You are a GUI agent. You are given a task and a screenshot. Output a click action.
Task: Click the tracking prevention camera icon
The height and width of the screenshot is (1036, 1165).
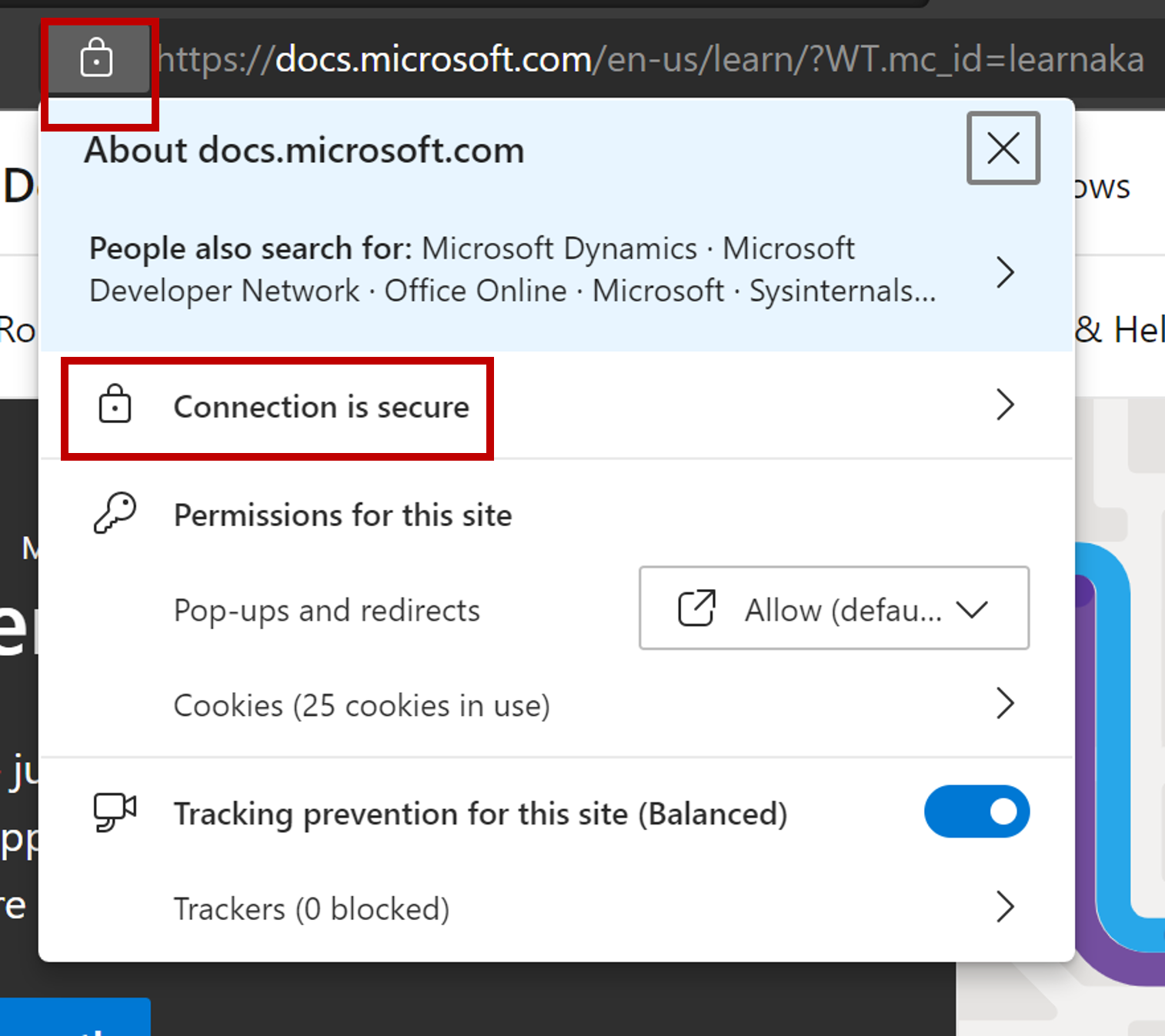click(115, 812)
